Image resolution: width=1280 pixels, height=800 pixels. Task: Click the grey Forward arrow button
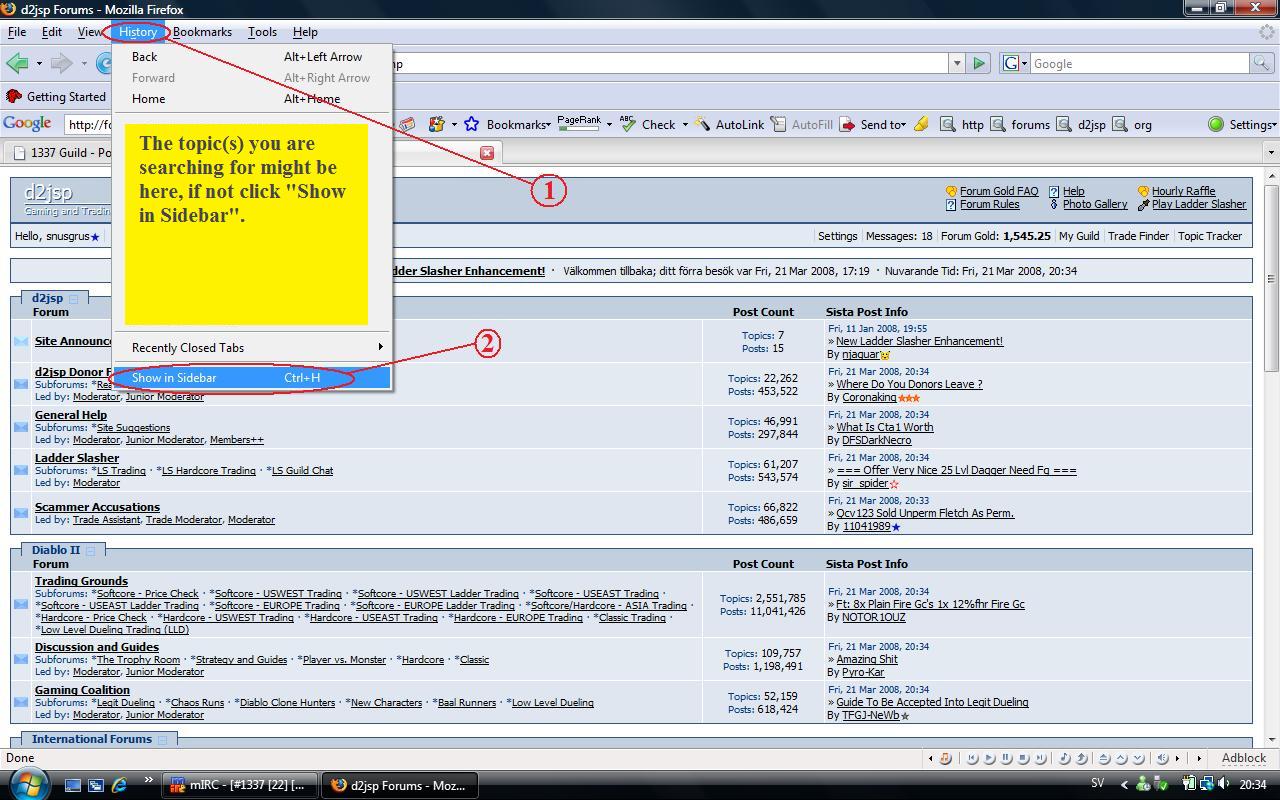pyautogui.click(x=62, y=63)
